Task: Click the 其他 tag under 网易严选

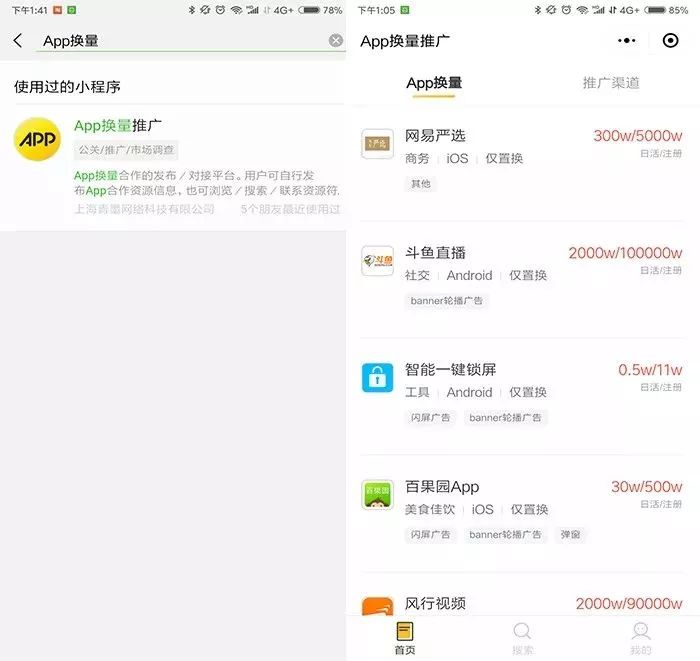Action: click(421, 184)
